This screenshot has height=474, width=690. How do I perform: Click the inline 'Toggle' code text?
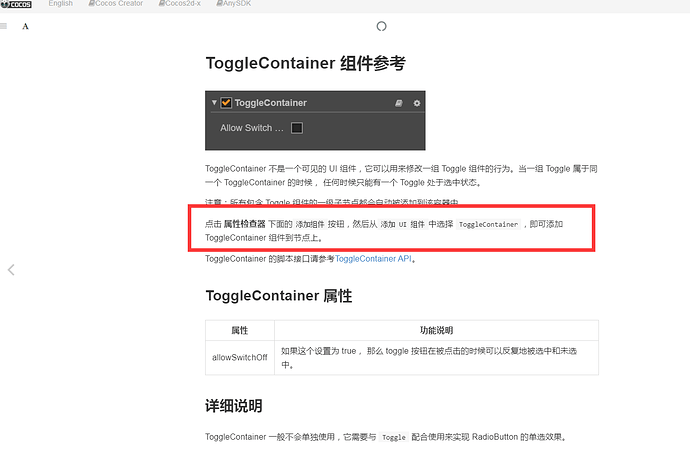click(394, 437)
